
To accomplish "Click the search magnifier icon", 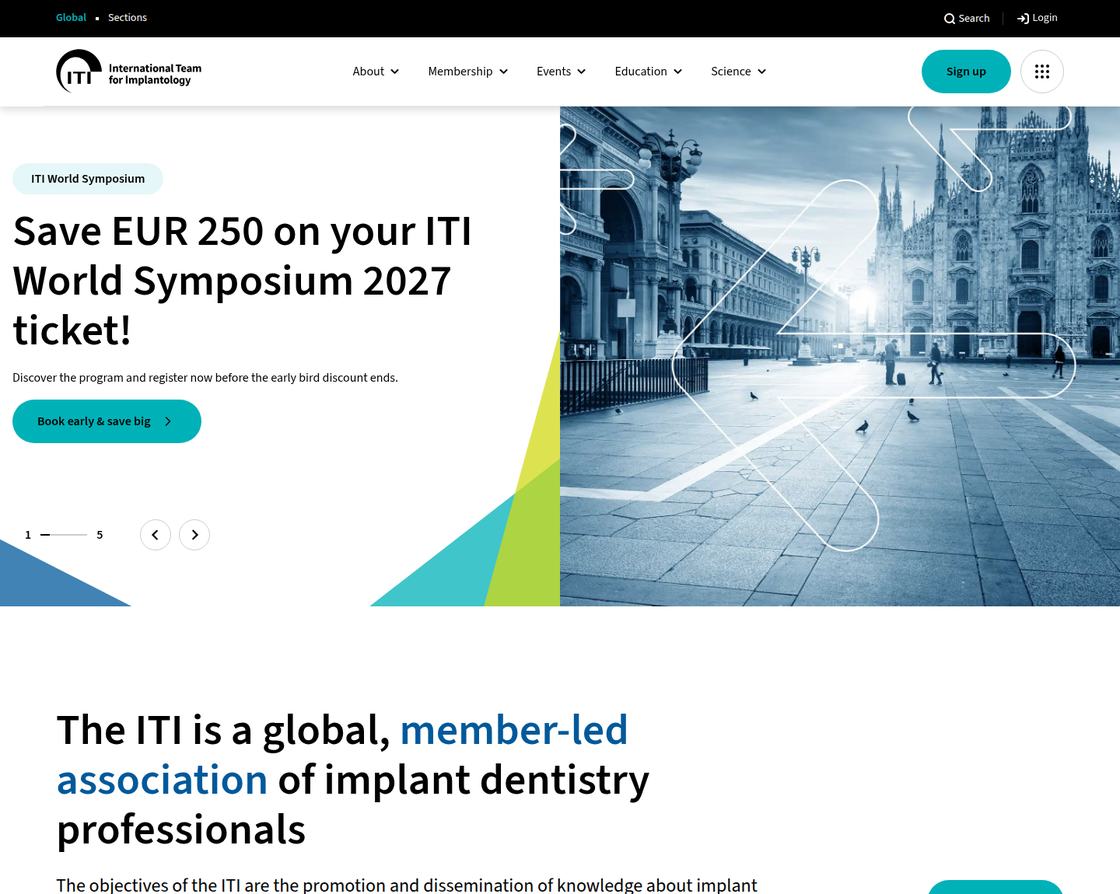I will coord(949,19).
